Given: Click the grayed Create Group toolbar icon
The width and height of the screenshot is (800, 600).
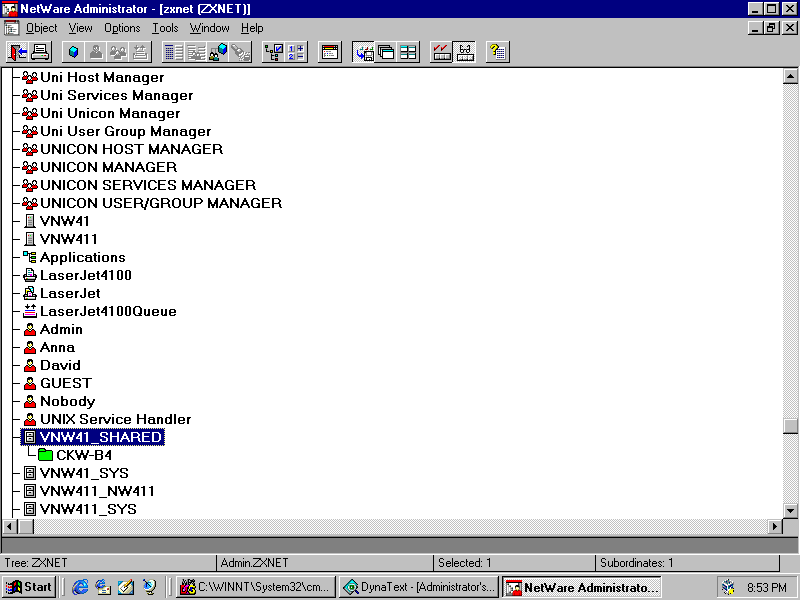Looking at the screenshot, I should (118, 52).
